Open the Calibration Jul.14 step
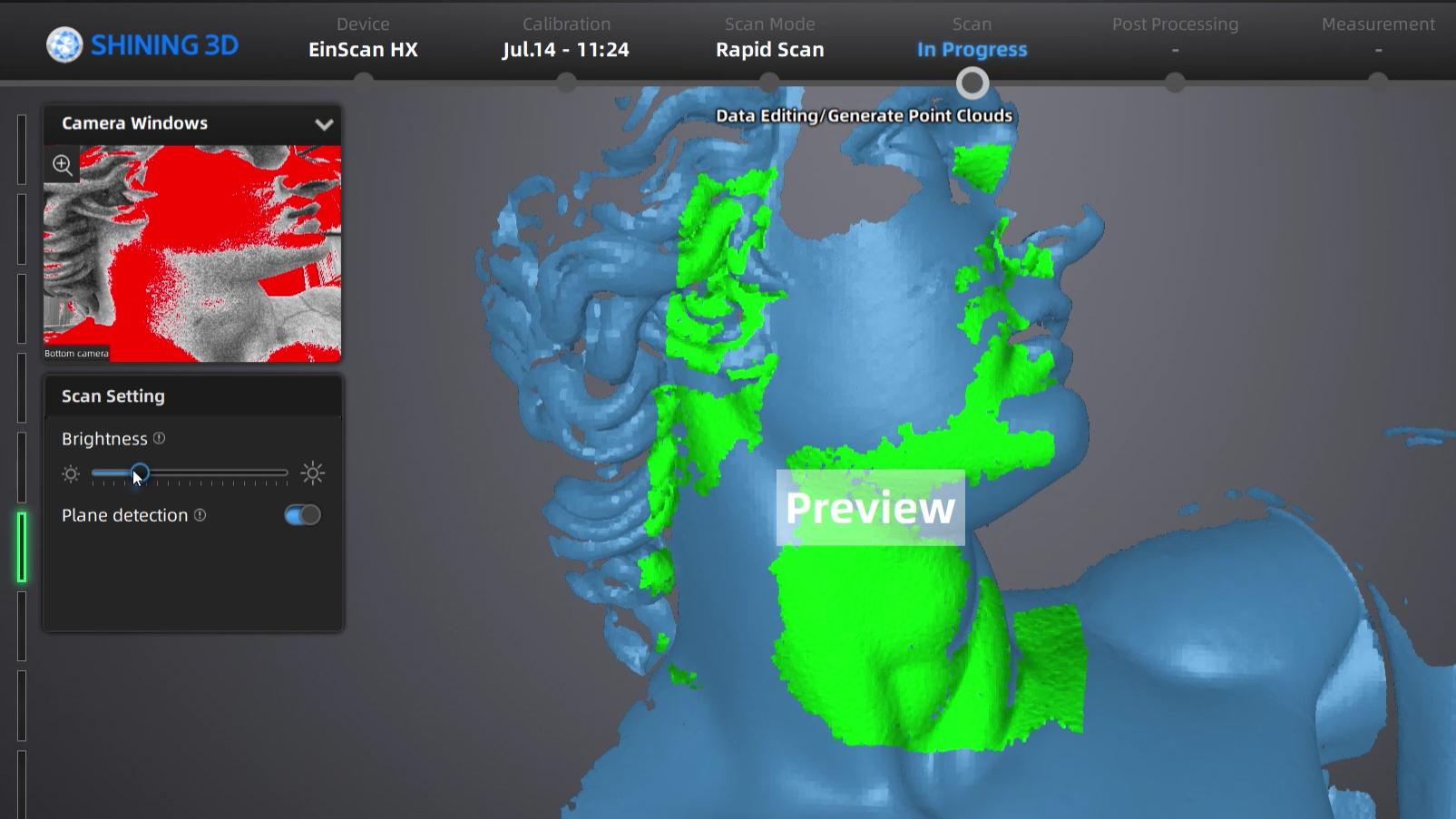The height and width of the screenshot is (819, 1456). click(566, 38)
